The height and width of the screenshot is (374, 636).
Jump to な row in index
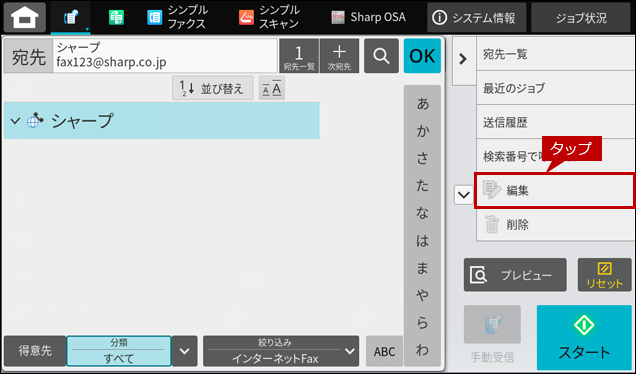pos(422,213)
